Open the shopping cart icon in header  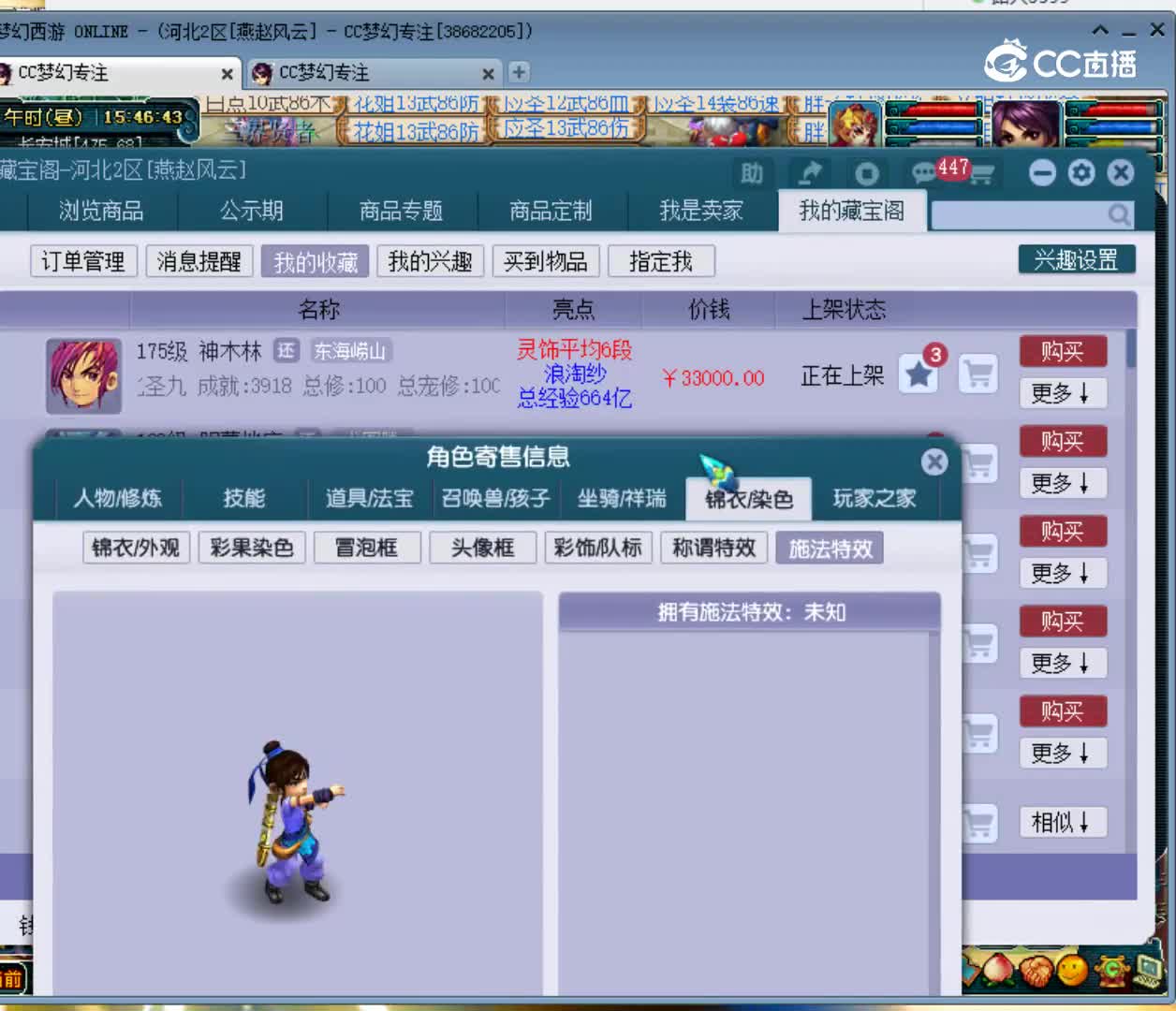click(x=980, y=173)
